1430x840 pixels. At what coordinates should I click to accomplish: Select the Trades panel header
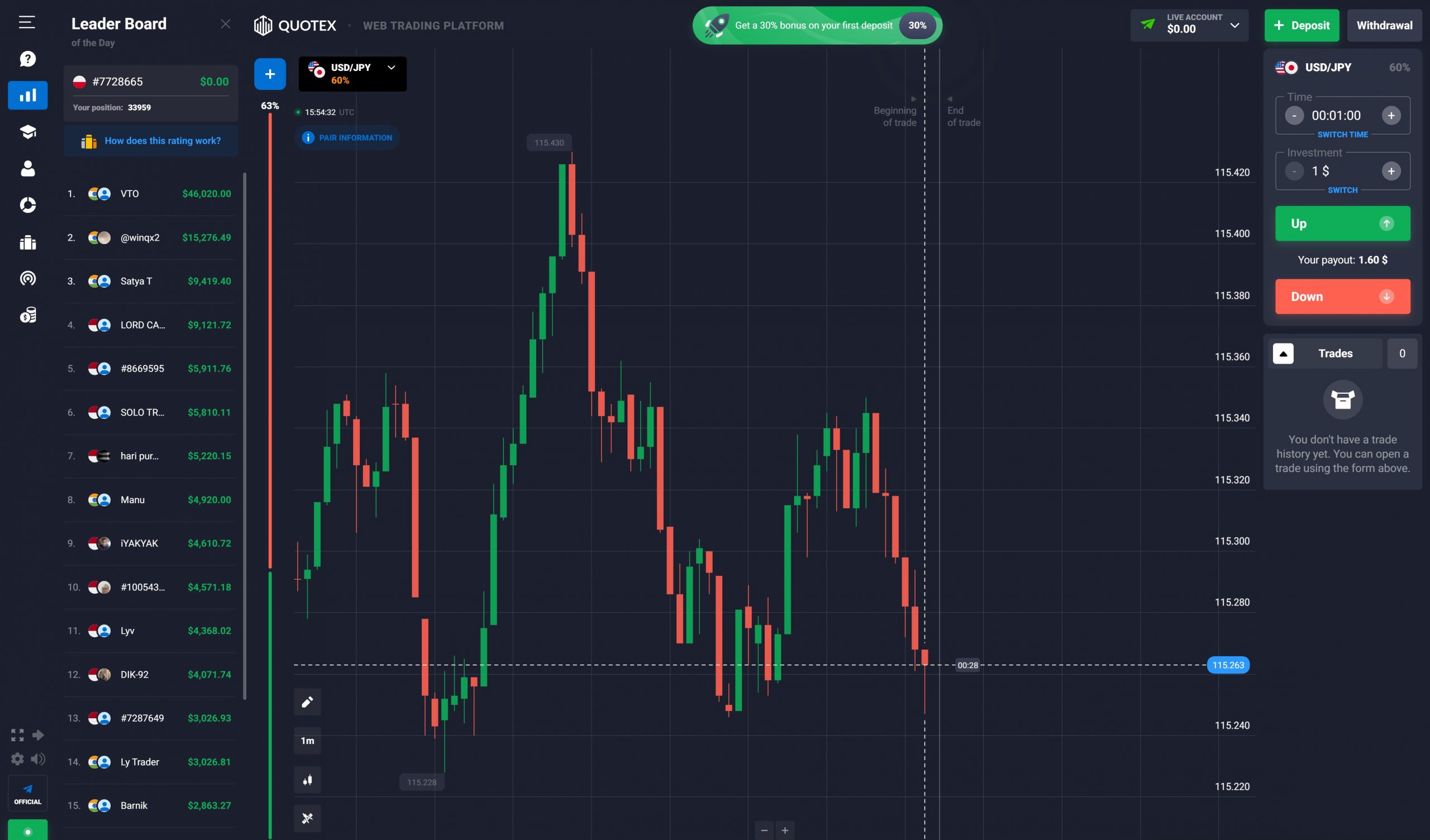click(x=1334, y=353)
